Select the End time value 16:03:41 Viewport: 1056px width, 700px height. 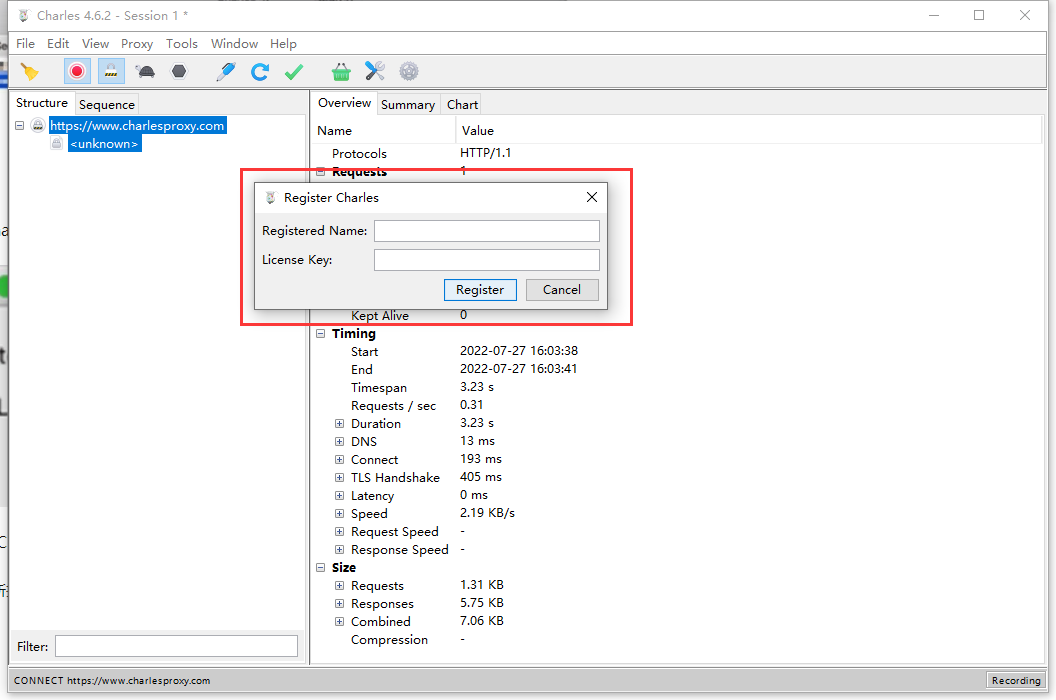click(519, 369)
